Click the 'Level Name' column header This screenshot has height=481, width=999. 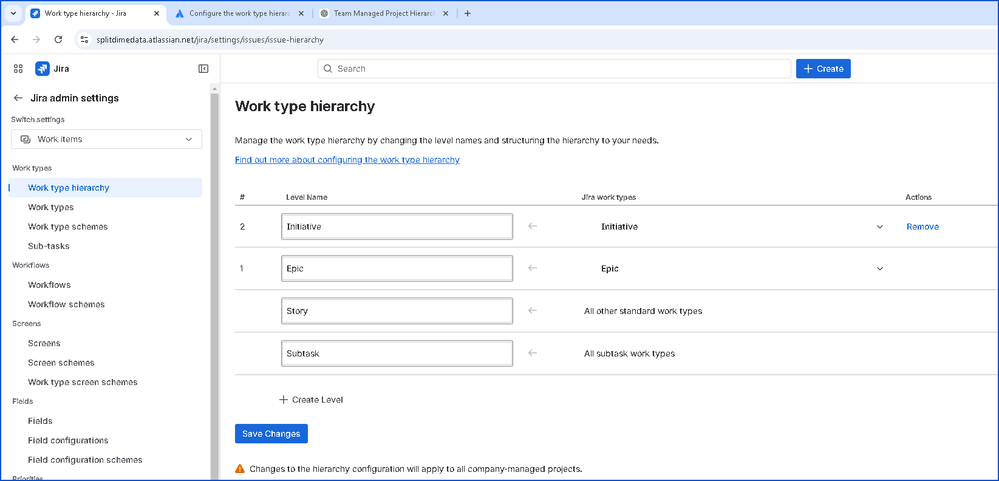306,197
